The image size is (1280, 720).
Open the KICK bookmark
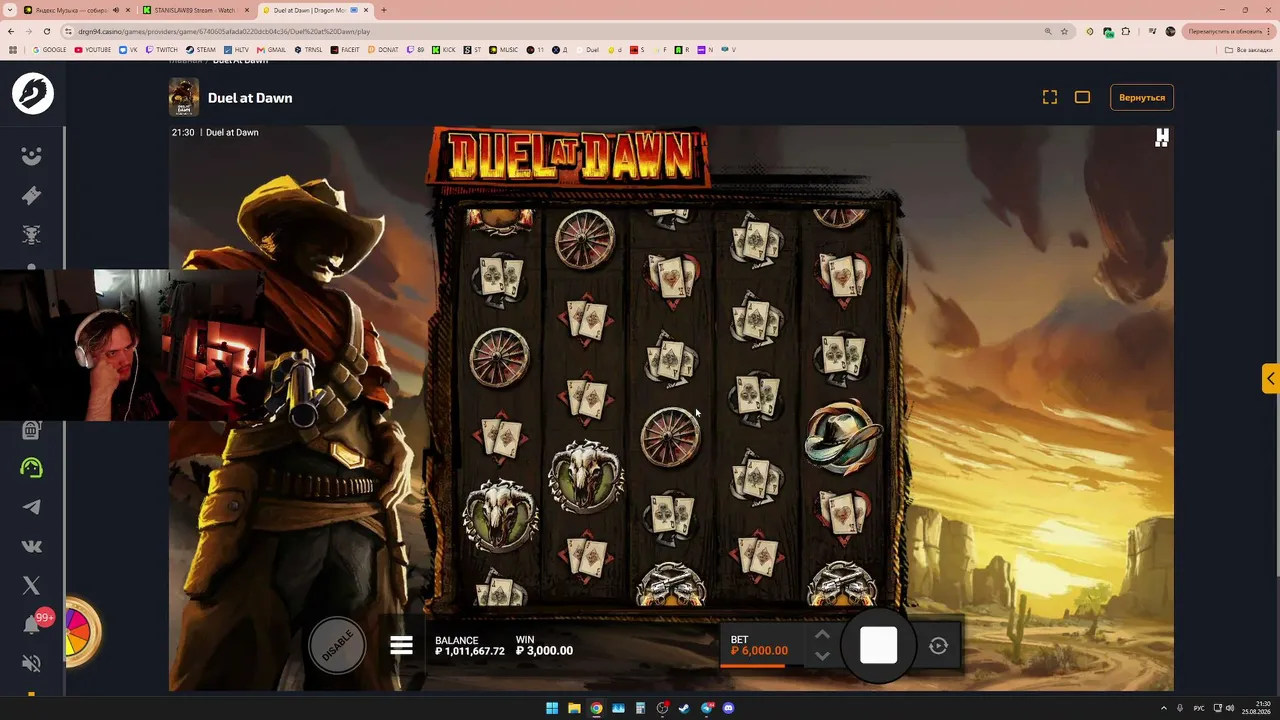pos(443,49)
